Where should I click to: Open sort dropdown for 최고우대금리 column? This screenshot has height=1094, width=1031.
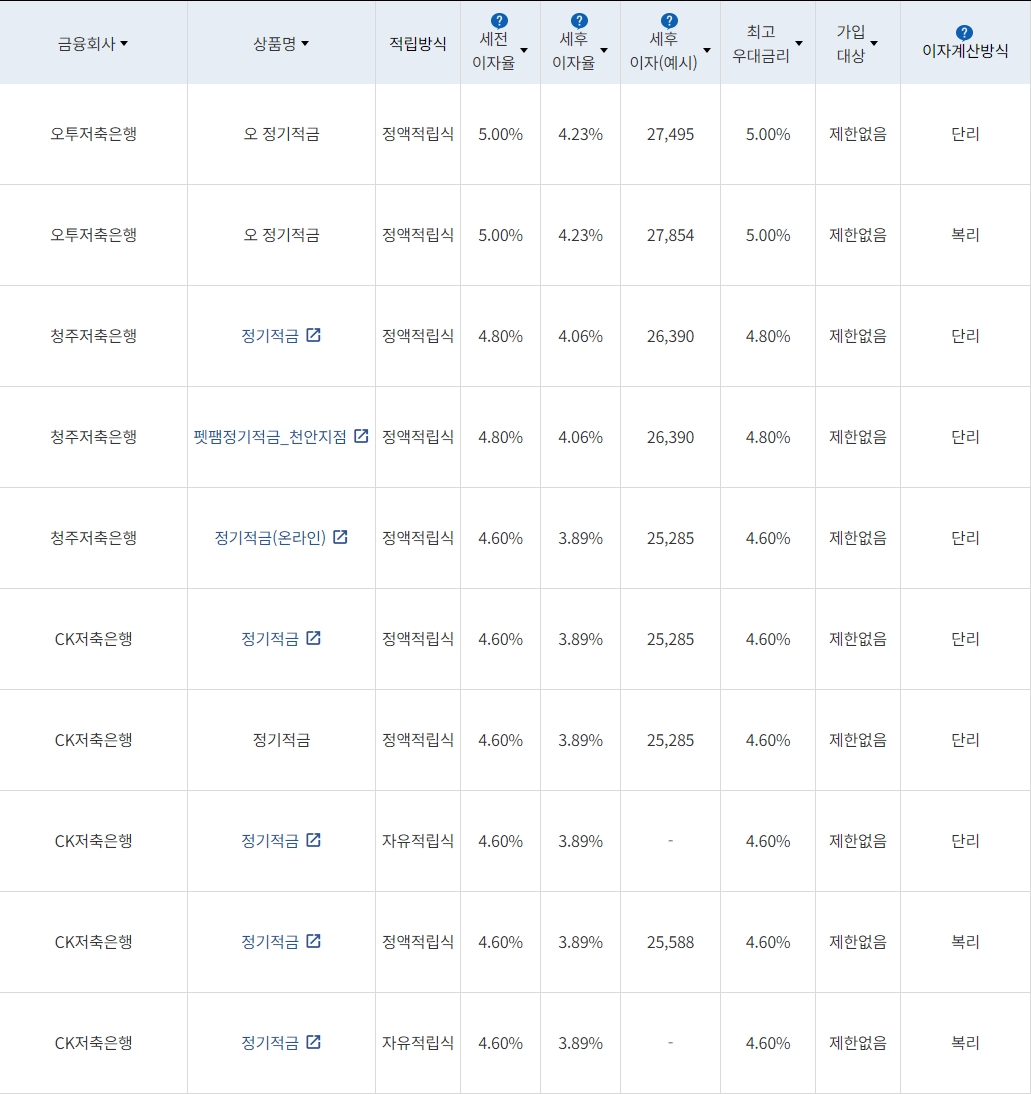tap(798, 43)
